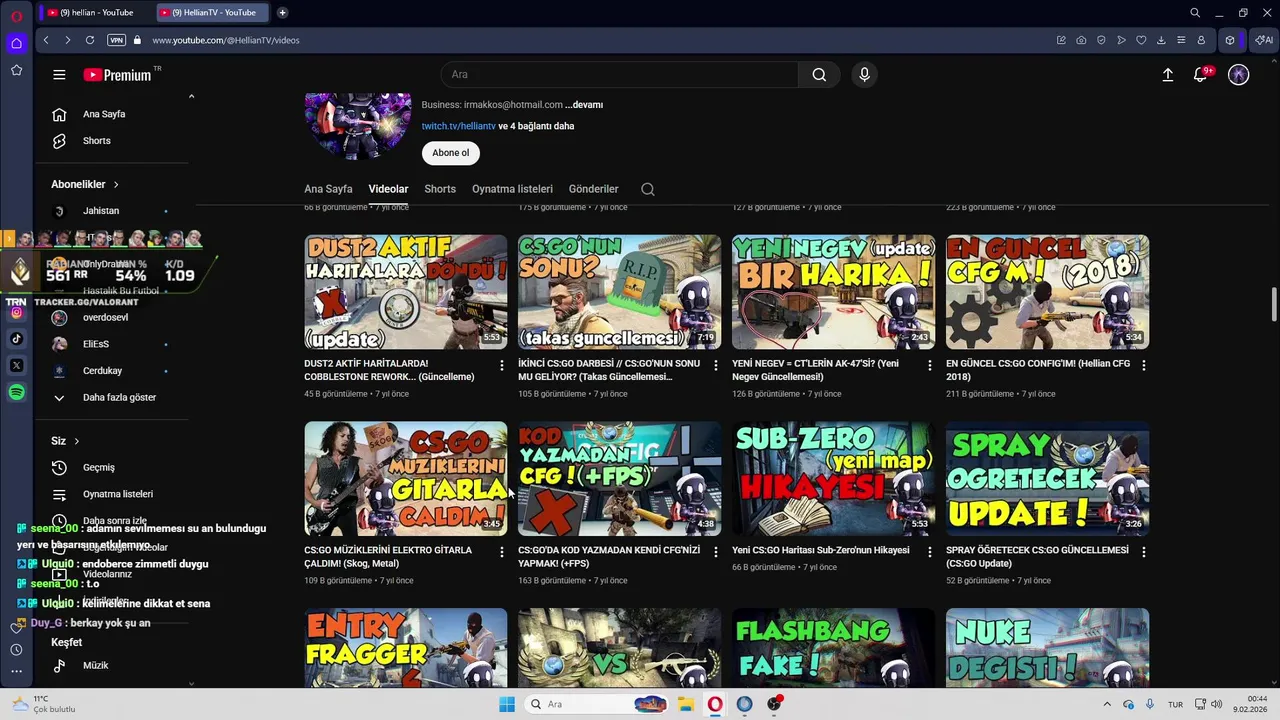
Task: Open Spotify in Opera sidebar
Action: [x=16, y=393]
